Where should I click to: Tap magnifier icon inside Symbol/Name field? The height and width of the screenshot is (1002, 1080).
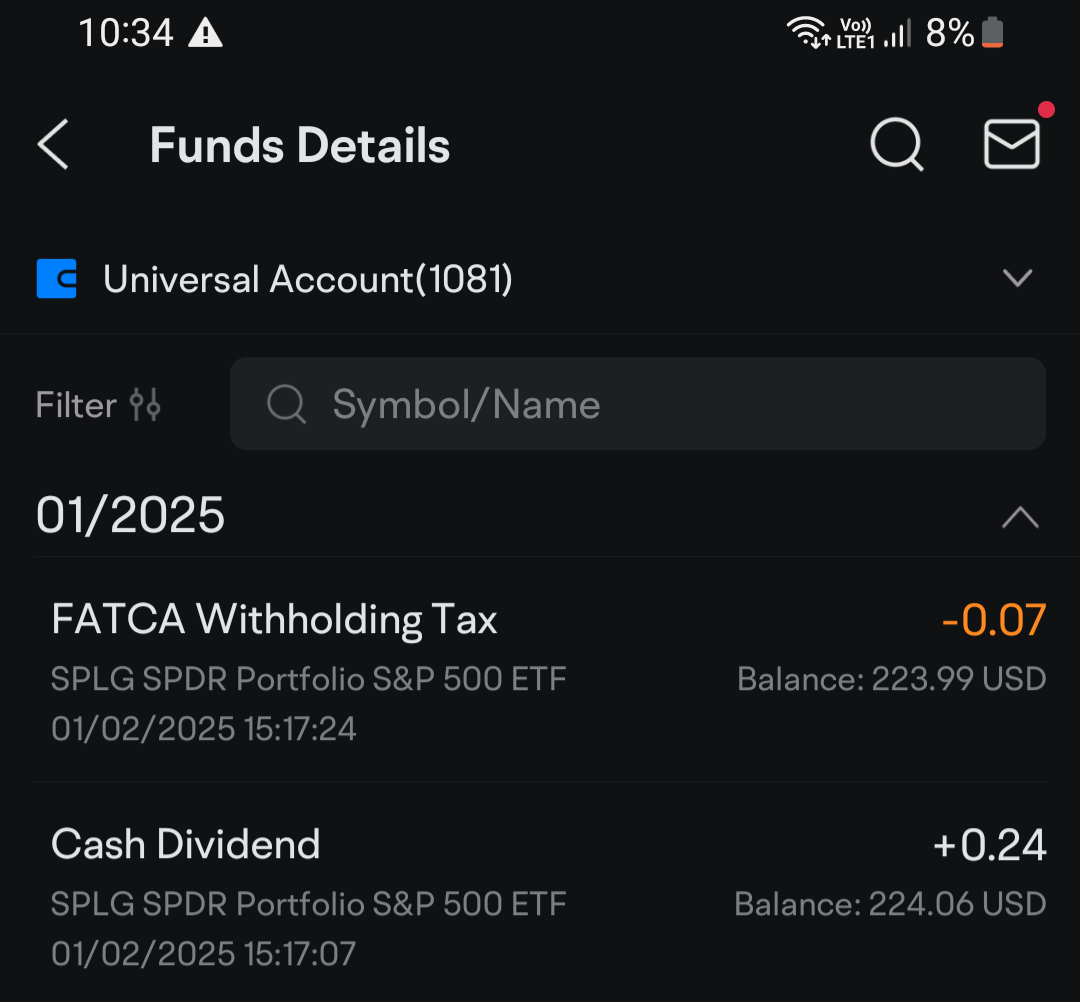287,404
